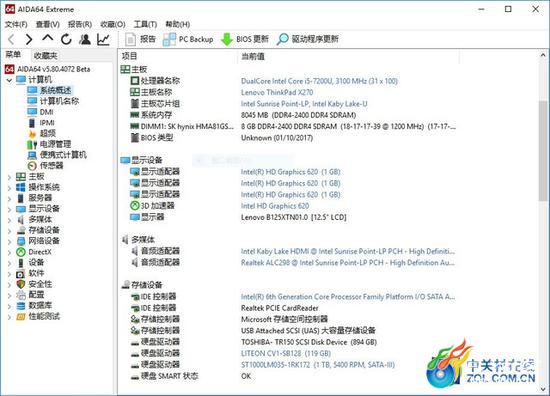Expand the 显示设备 tree node
The image size is (550, 396).
click(x=9, y=210)
